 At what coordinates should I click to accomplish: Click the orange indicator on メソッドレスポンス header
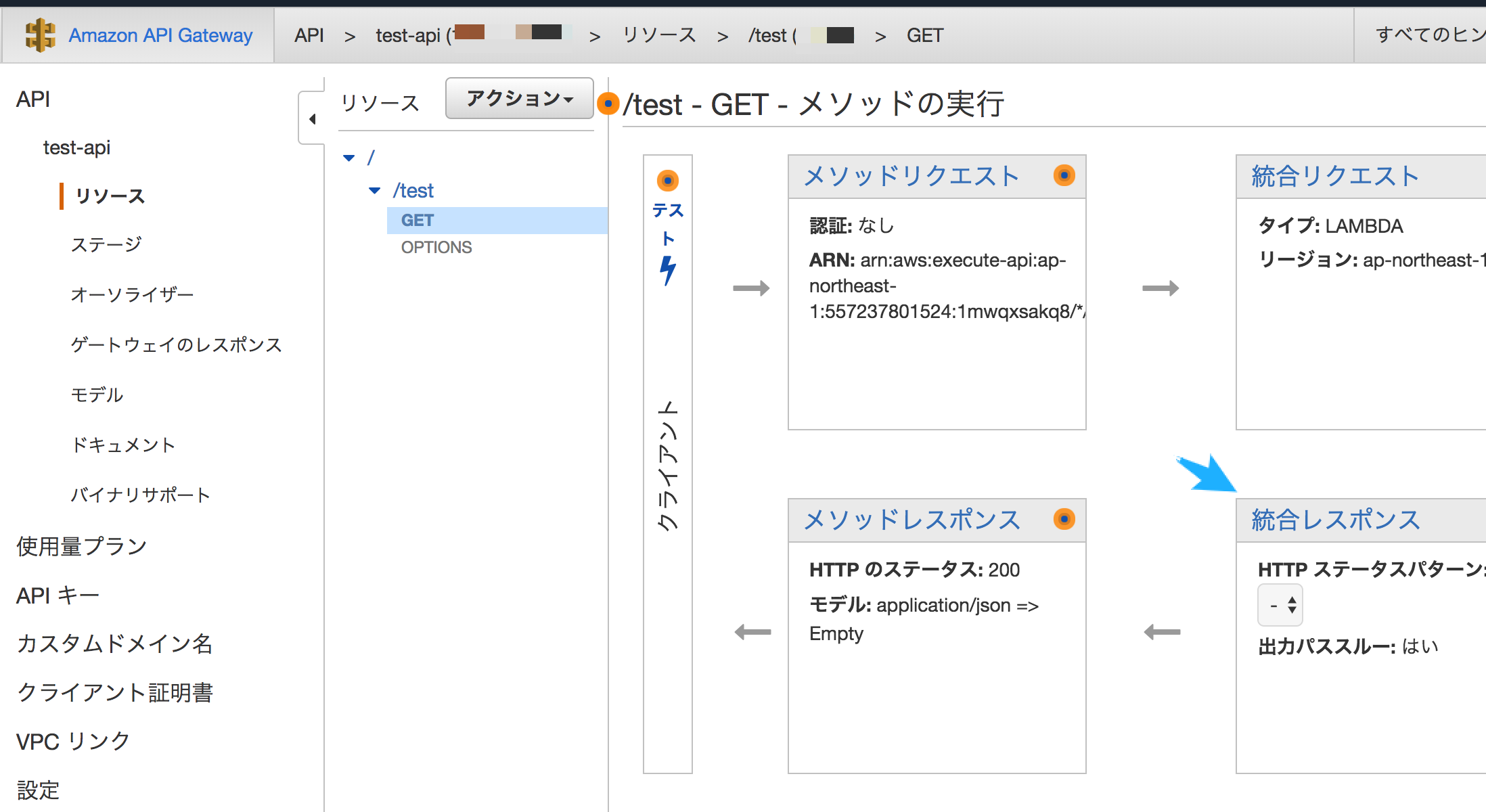(x=1064, y=519)
